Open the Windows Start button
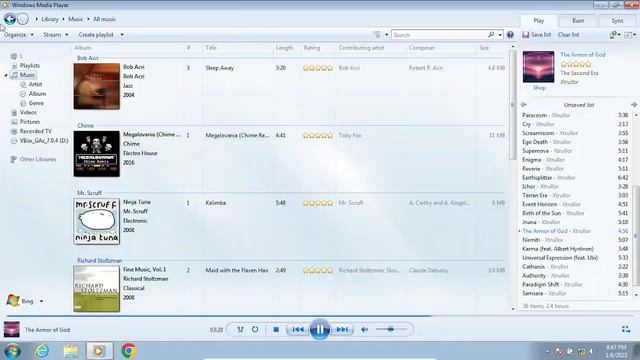This screenshot has height=360, width=640. tap(12, 351)
